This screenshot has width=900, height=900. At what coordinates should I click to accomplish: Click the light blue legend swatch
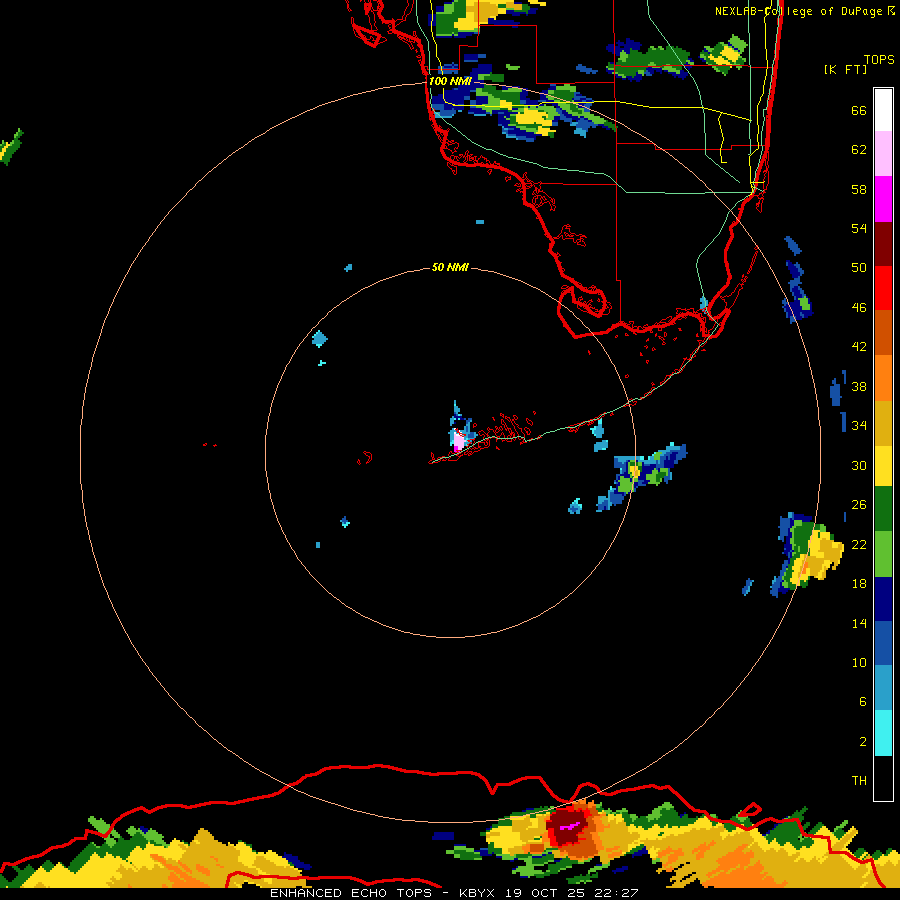pyautogui.click(x=883, y=688)
